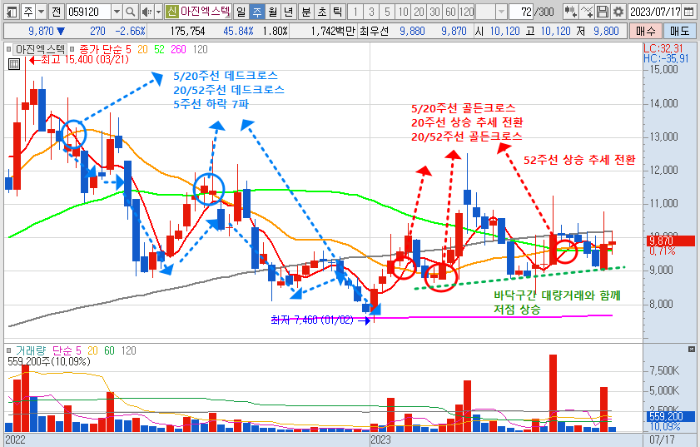
Task: Select the 60 interval button
Action: click(451, 12)
